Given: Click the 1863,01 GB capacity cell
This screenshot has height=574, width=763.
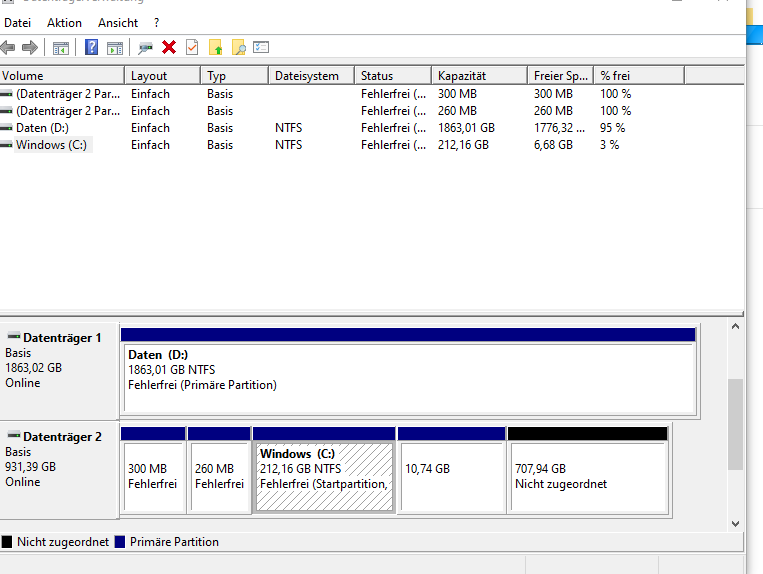Looking at the screenshot, I should tap(466, 128).
